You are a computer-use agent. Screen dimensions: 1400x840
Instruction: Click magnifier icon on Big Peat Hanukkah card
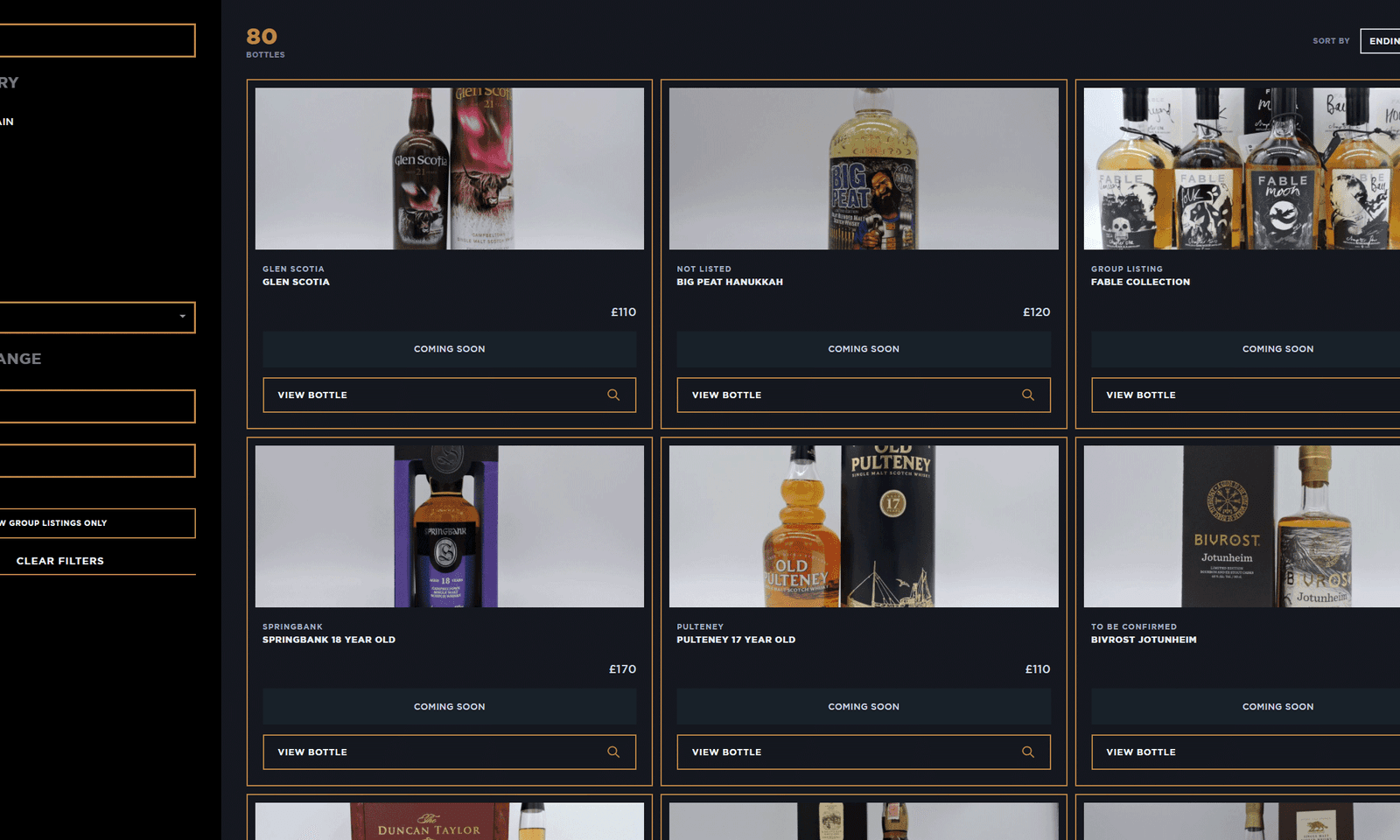[1028, 395]
